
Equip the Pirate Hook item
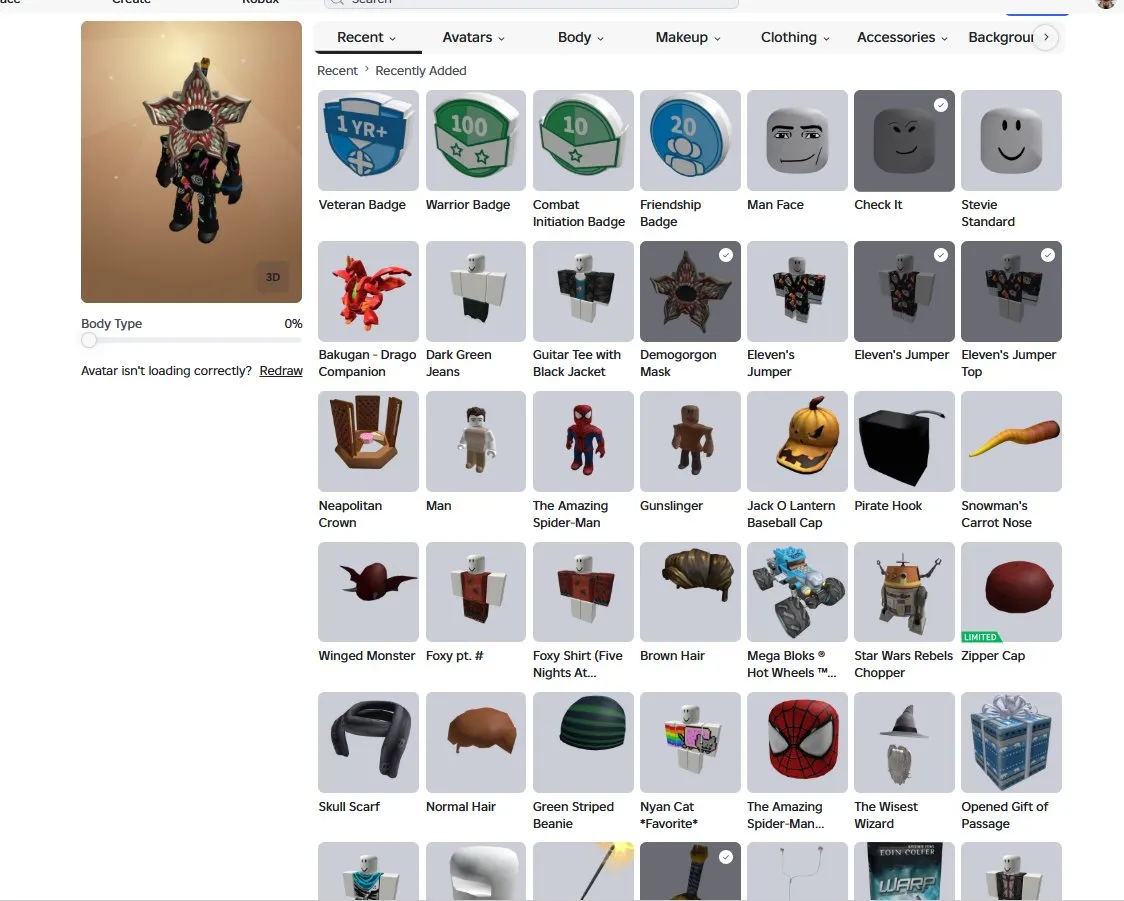[904, 442]
